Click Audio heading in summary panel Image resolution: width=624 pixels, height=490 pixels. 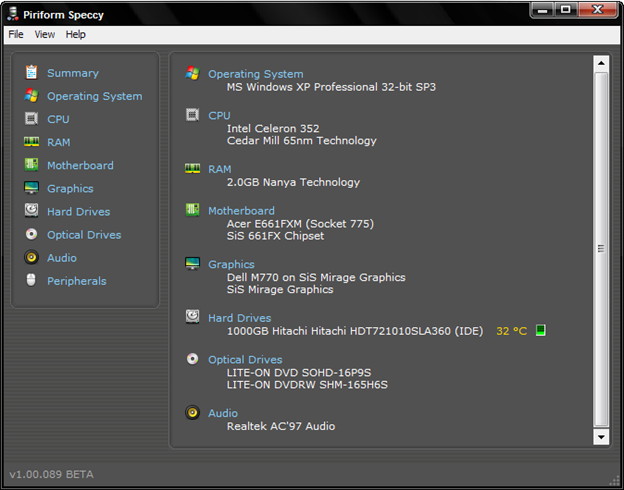pyautogui.click(x=223, y=413)
